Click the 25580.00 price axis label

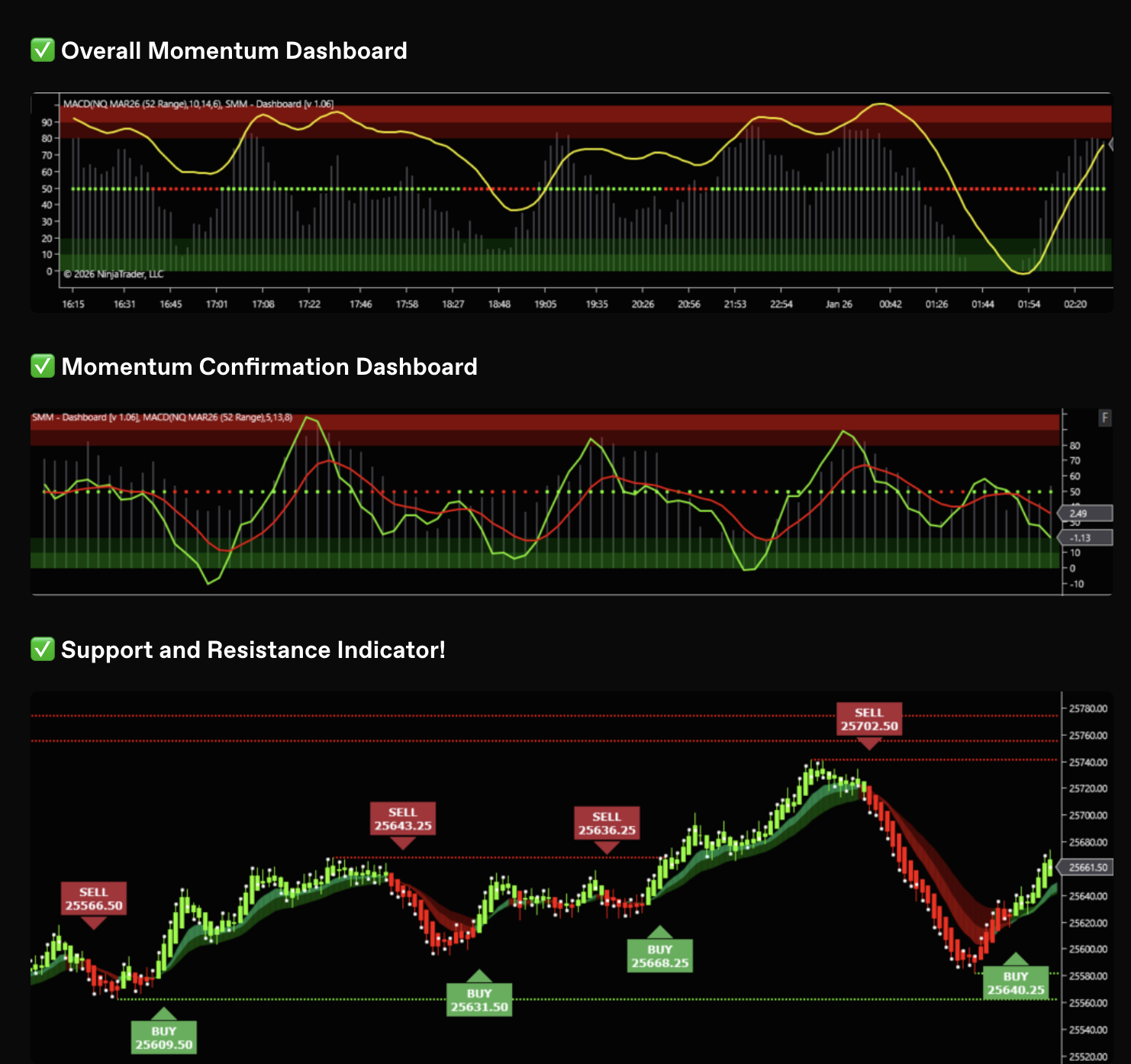[x=1088, y=976]
